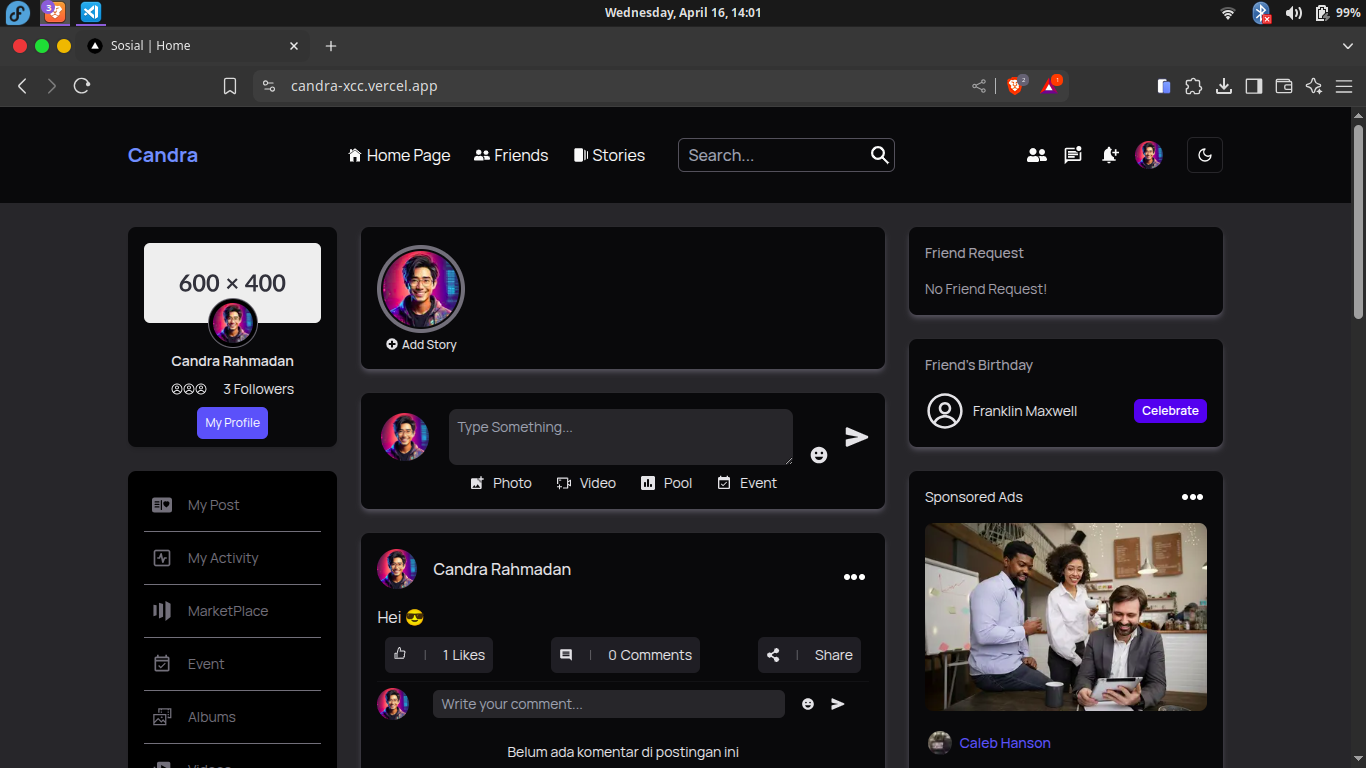Click the magnifier search icon
Image resolution: width=1366 pixels, height=768 pixels.
coord(879,155)
